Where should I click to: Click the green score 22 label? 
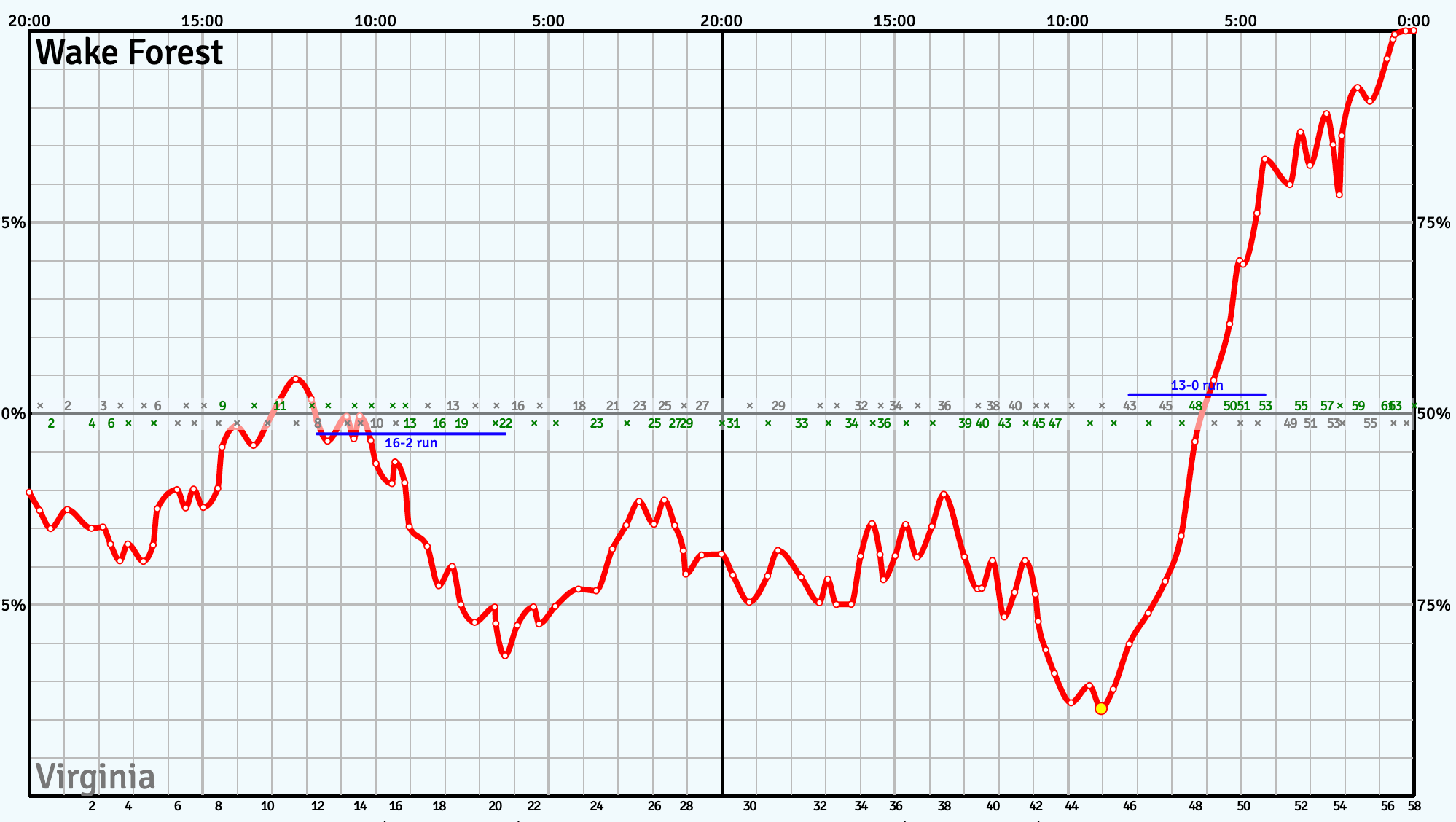click(x=505, y=423)
